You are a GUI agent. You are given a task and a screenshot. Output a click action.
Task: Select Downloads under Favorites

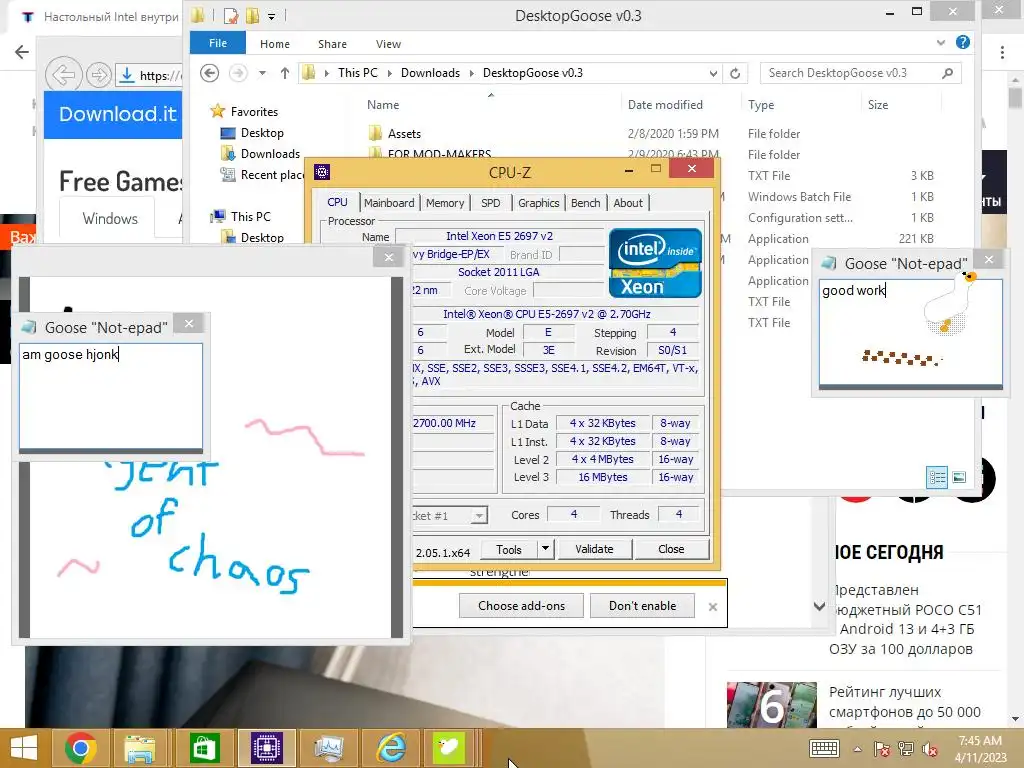click(x=270, y=153)
